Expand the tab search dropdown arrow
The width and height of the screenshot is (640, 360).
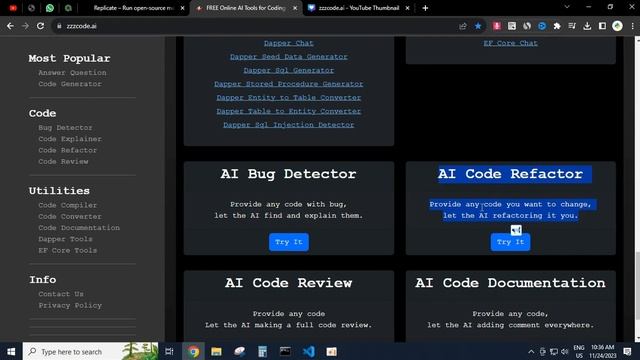click(x=567, y=7)
